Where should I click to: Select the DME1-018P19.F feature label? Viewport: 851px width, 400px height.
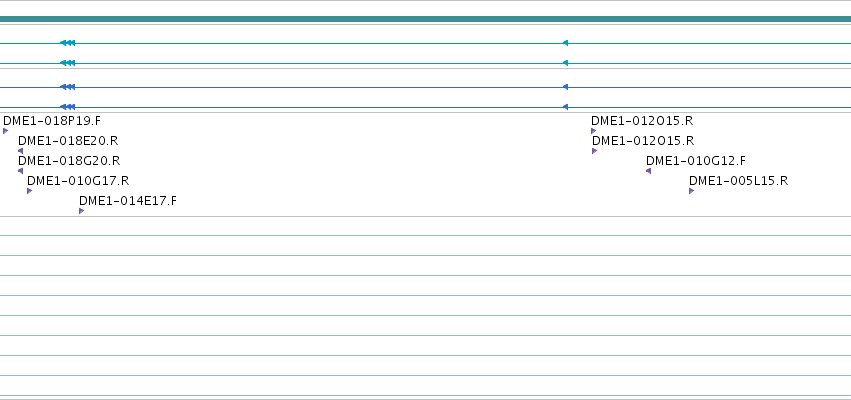coord(52,120)
